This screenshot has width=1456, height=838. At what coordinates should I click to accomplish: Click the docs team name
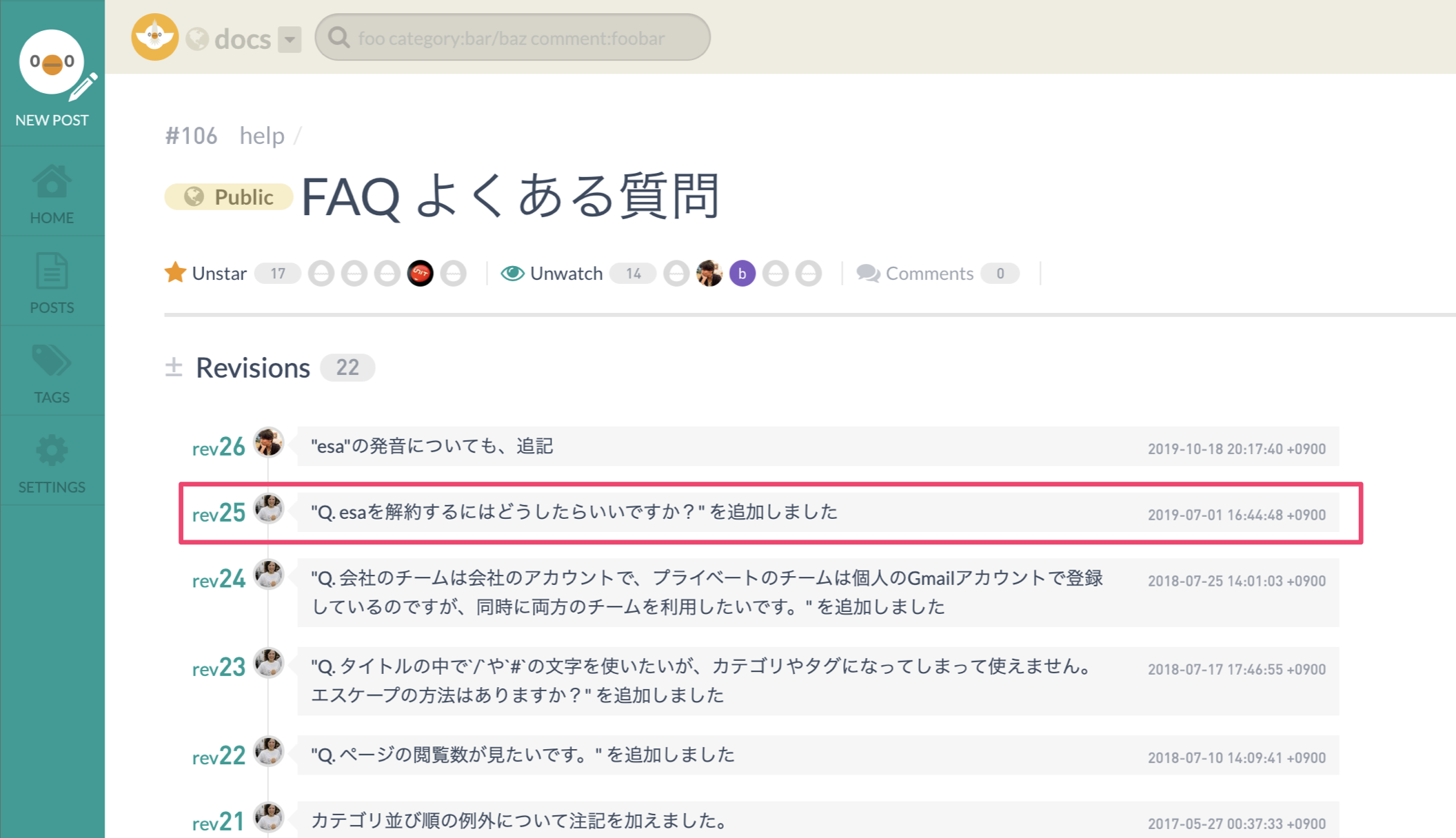tap(242, 39)
